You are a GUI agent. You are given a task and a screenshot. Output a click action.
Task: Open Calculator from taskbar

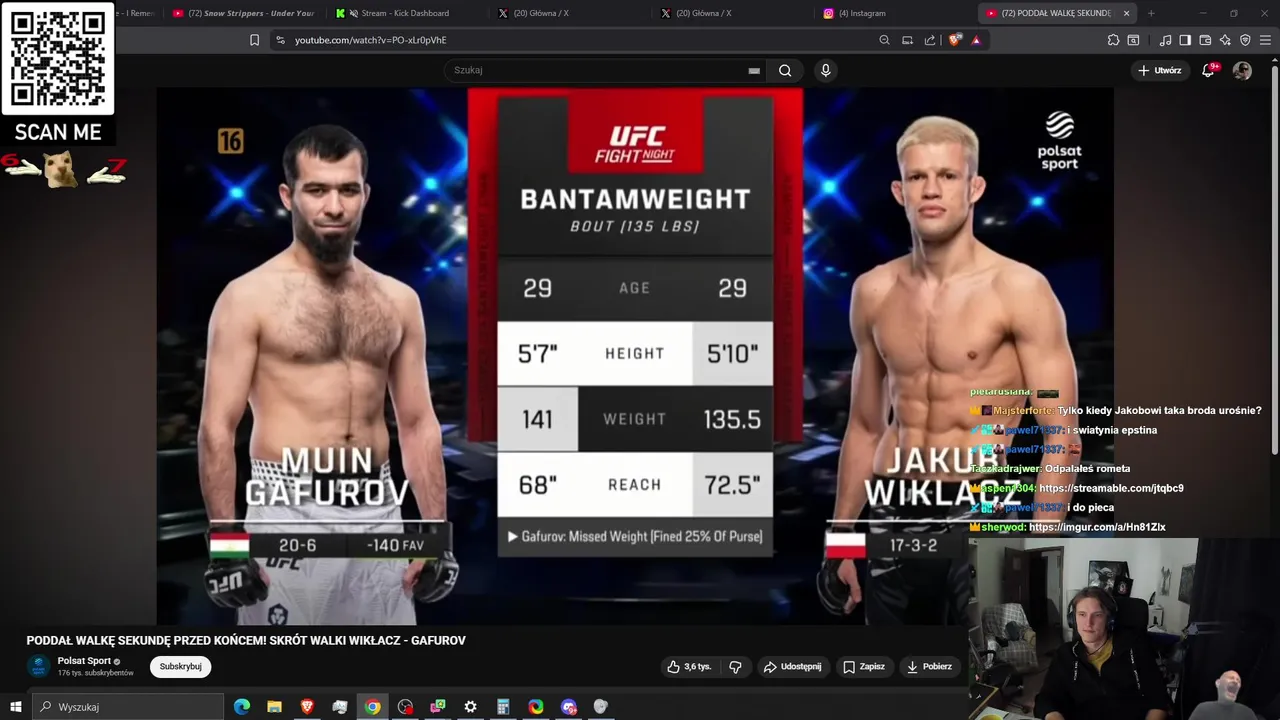[503, 707]
